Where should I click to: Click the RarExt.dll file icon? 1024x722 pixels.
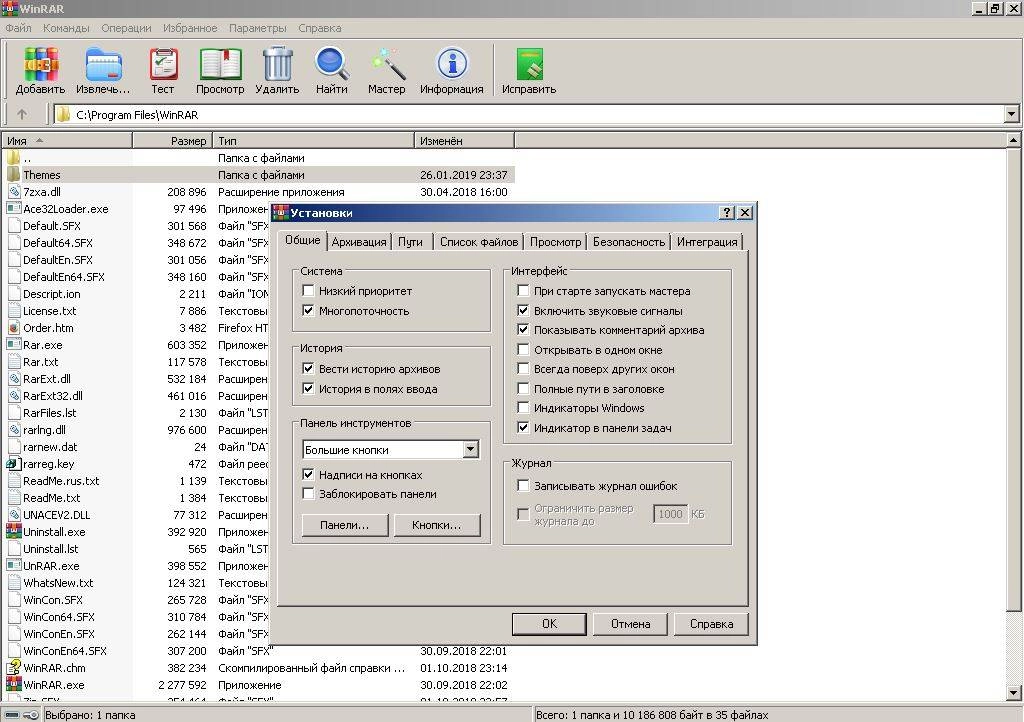coord(14,379)
